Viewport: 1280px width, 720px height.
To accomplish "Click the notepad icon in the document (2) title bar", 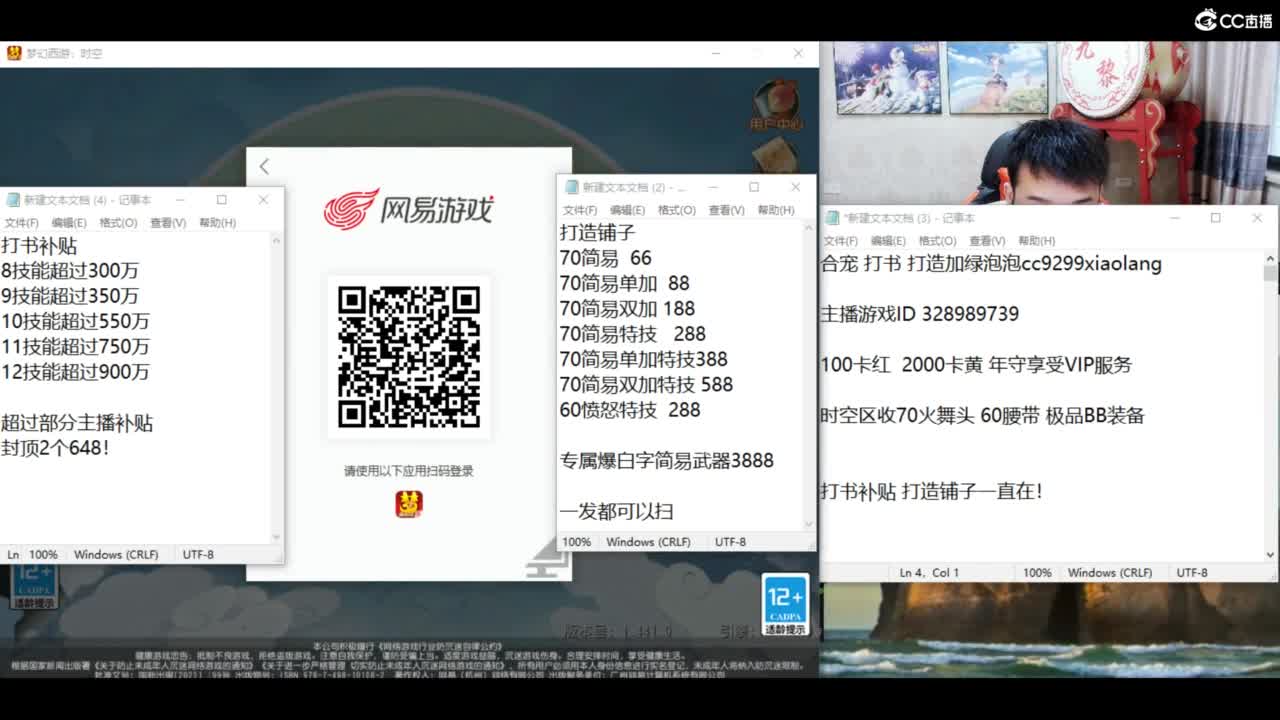I will tap(572, 187).
